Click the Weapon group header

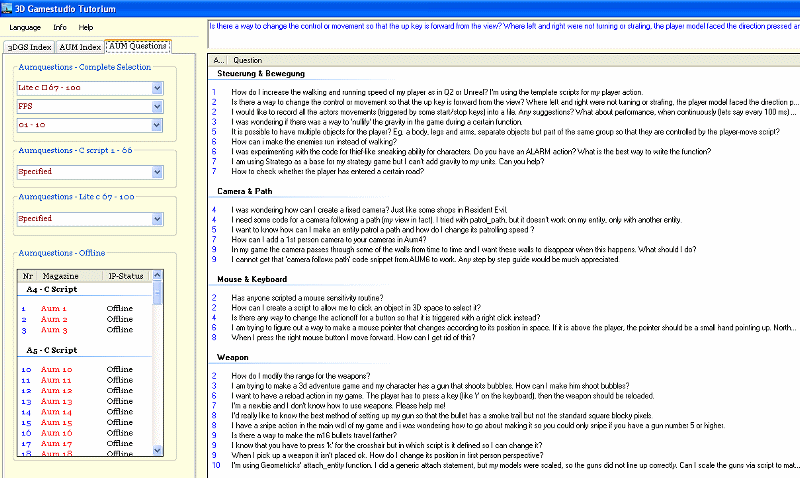pos(233,358)
